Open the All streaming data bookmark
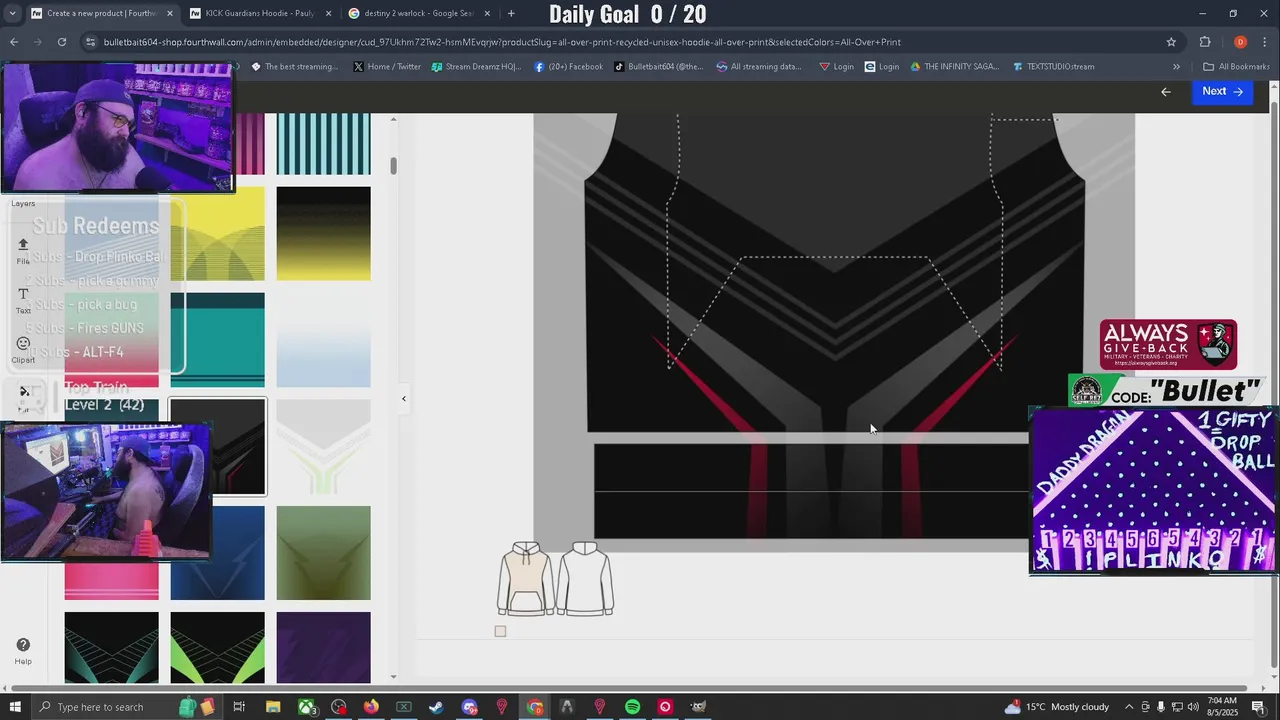 pyautogui.click(x=759, y=67)
